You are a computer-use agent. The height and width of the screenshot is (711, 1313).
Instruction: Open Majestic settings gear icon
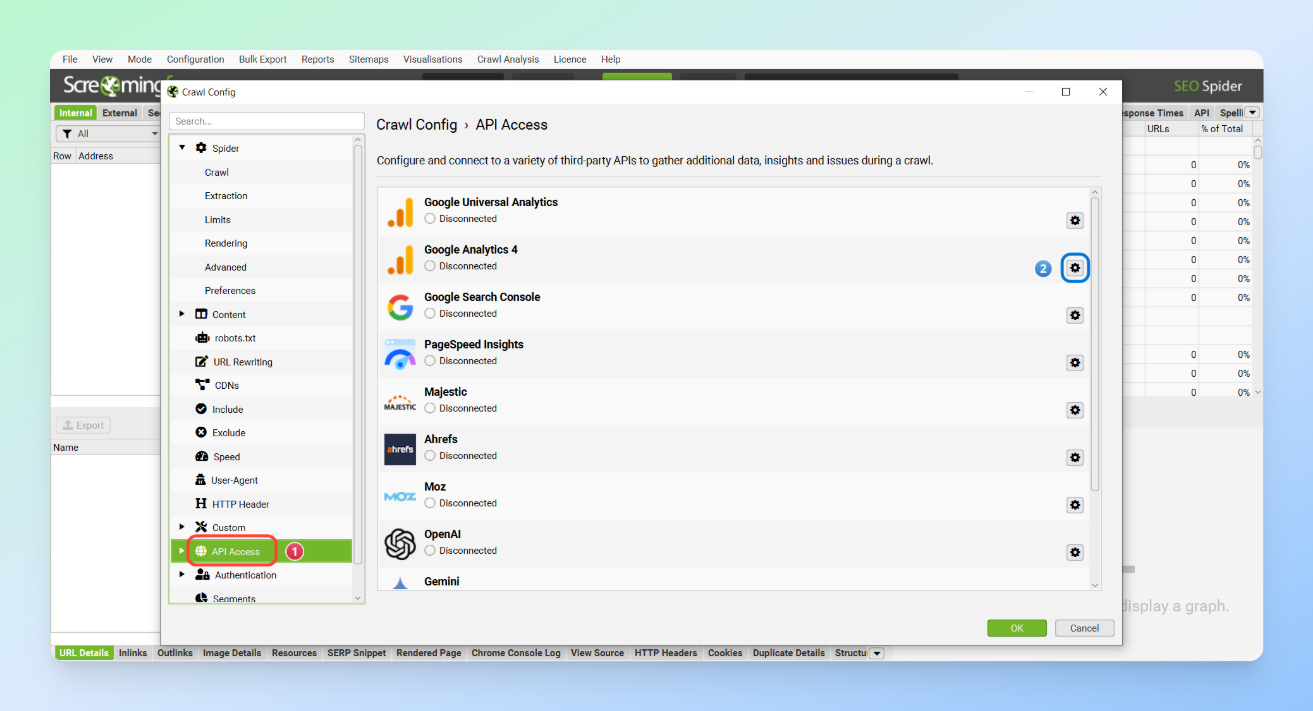1075,410
